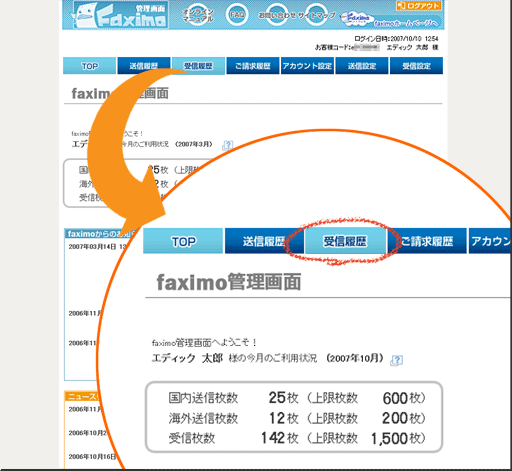Click help icon beside 2007年10月 in magnified view
The height and width of the screenshot is (471, 512).
[x=396, y=360]
